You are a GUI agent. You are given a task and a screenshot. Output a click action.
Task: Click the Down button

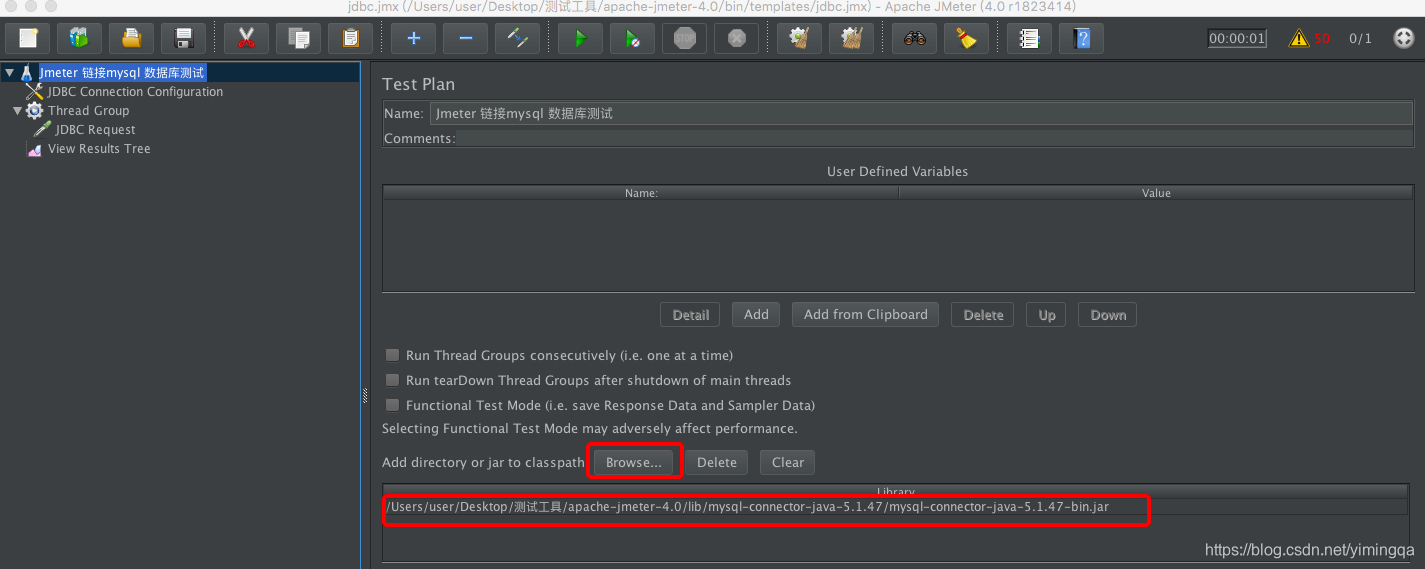coord(1108,315)
